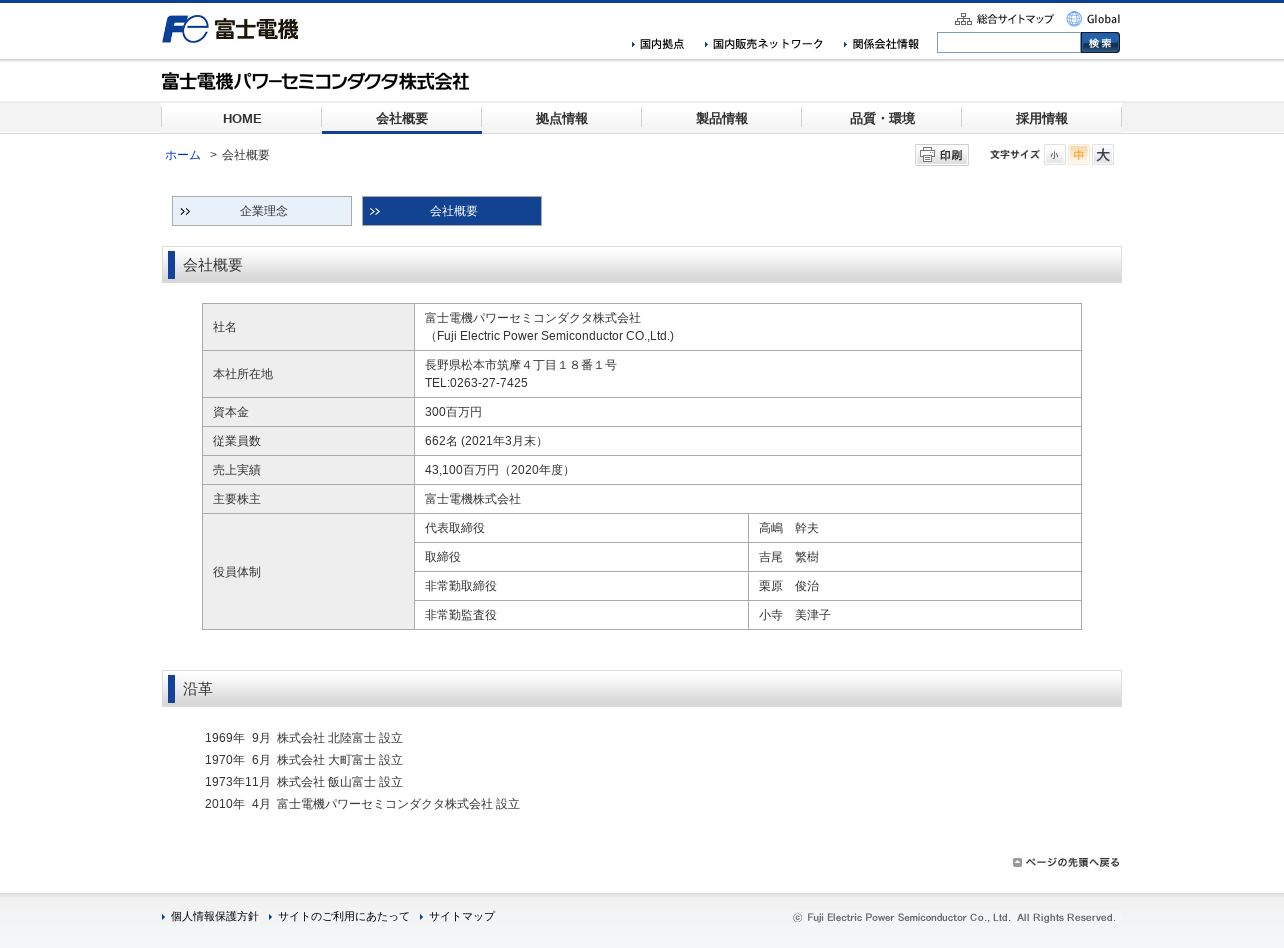Open the 企業理念 sub-page button
The height and width of the screenshot is (948, 1284).
pos(262,211)
